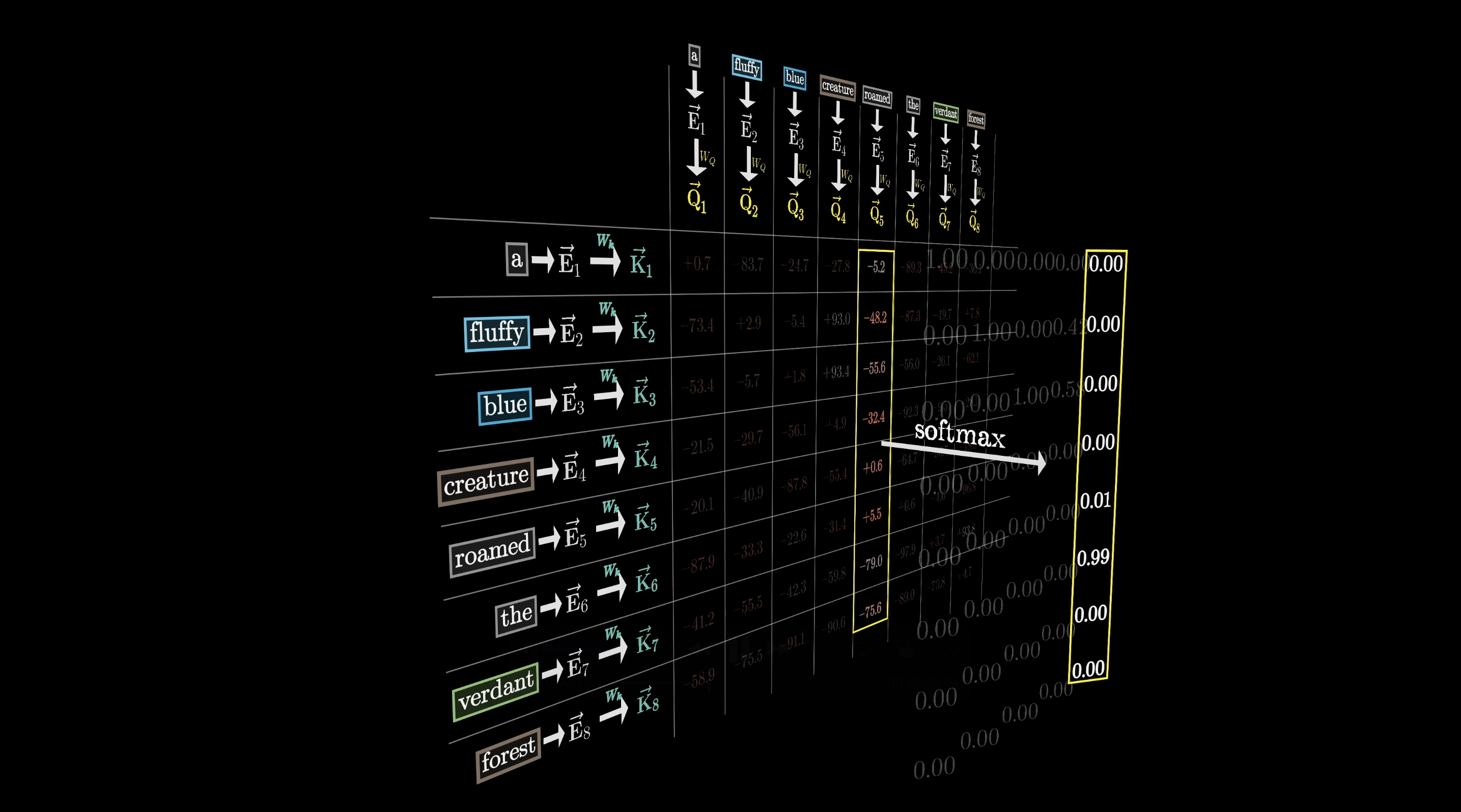Viewport: 1461px width, 812px height.
Task: Select the left 'fluffy' word box
Action: click(x=497, y=333)
